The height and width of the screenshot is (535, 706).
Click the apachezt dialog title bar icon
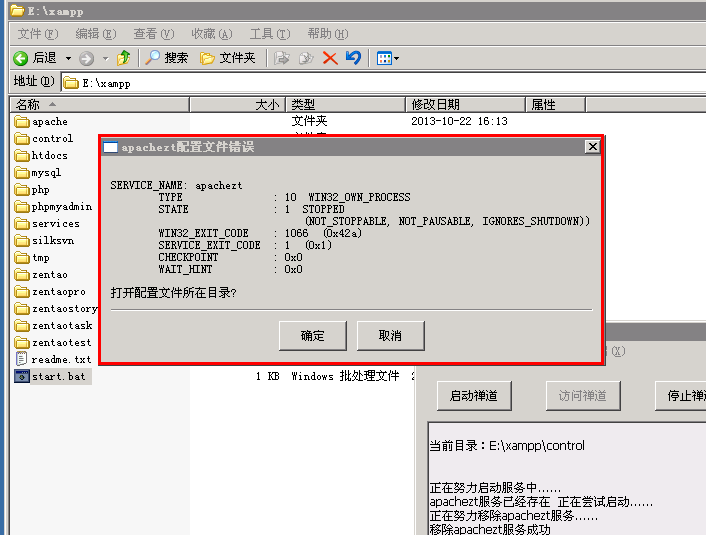coord(110,147)
